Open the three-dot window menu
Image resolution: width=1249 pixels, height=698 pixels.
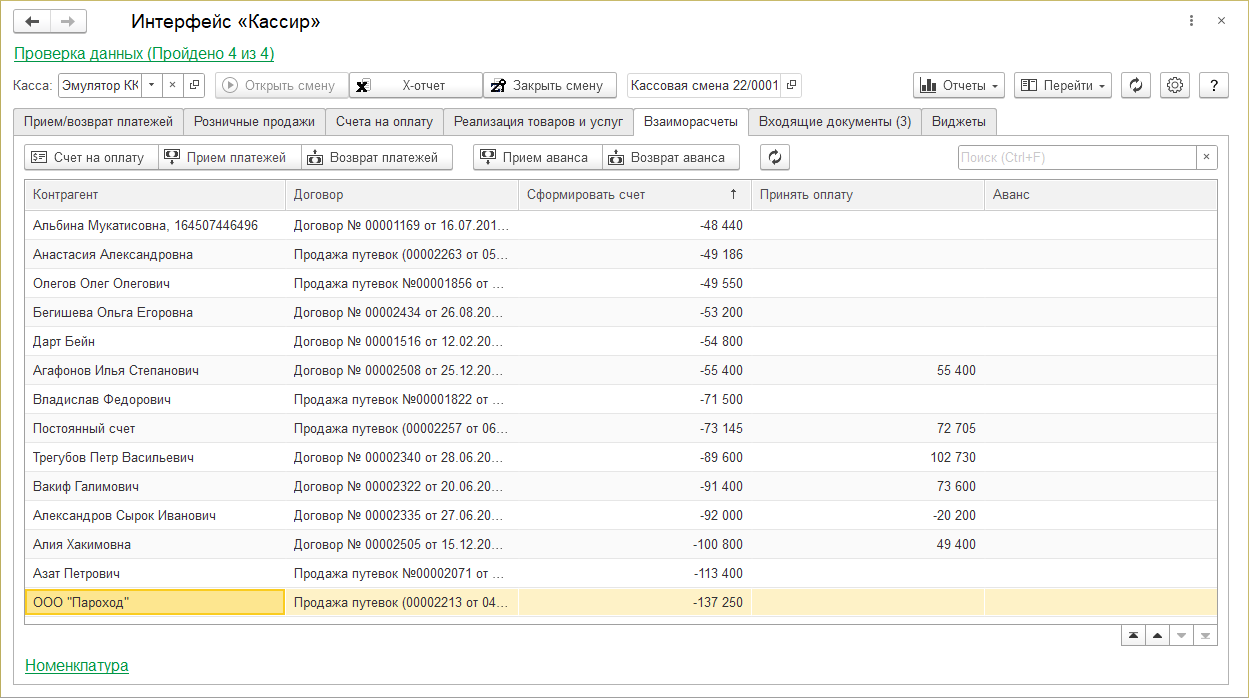(1191, 21)
